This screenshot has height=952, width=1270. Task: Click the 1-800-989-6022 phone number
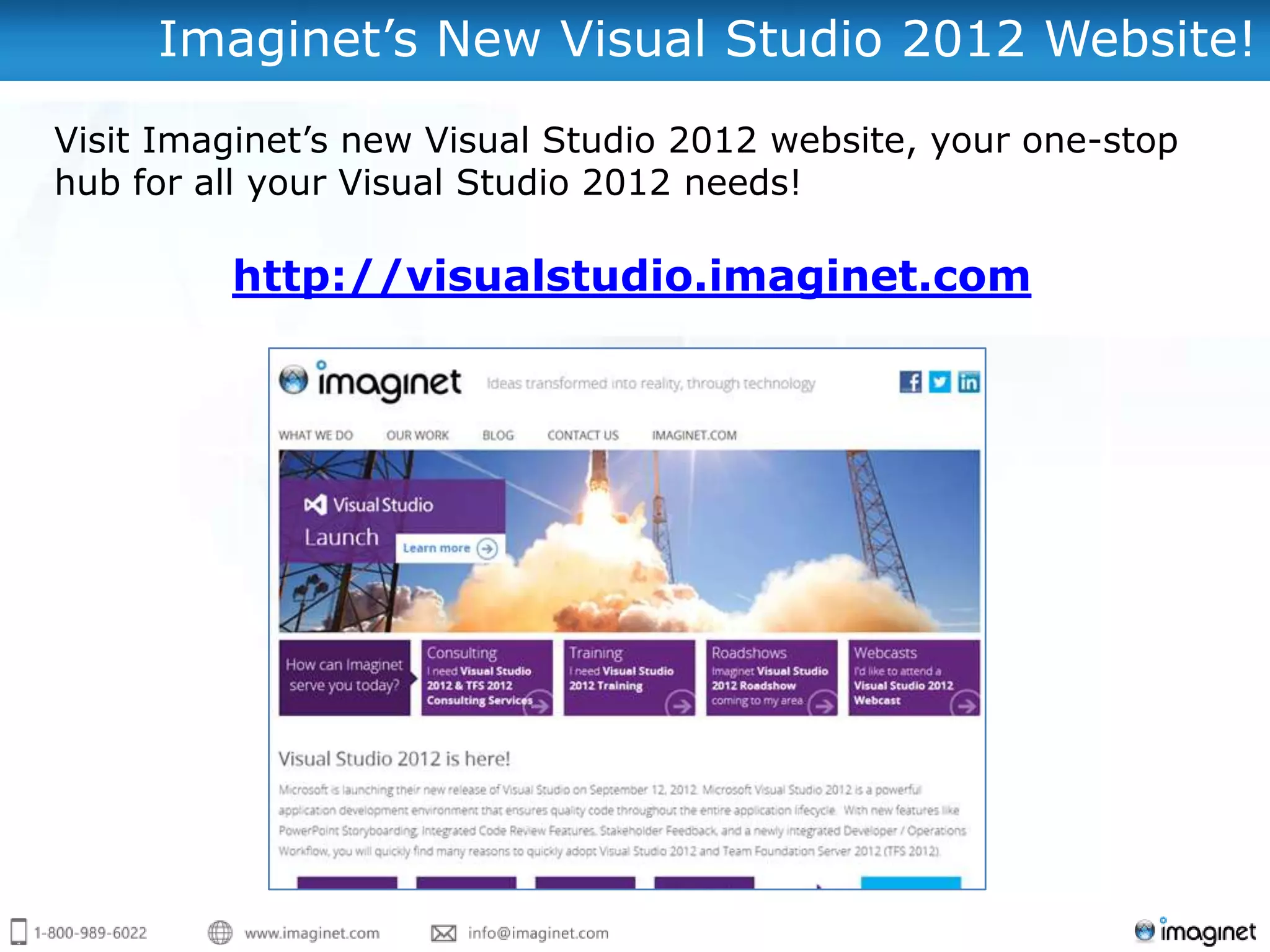pos(91,933)
